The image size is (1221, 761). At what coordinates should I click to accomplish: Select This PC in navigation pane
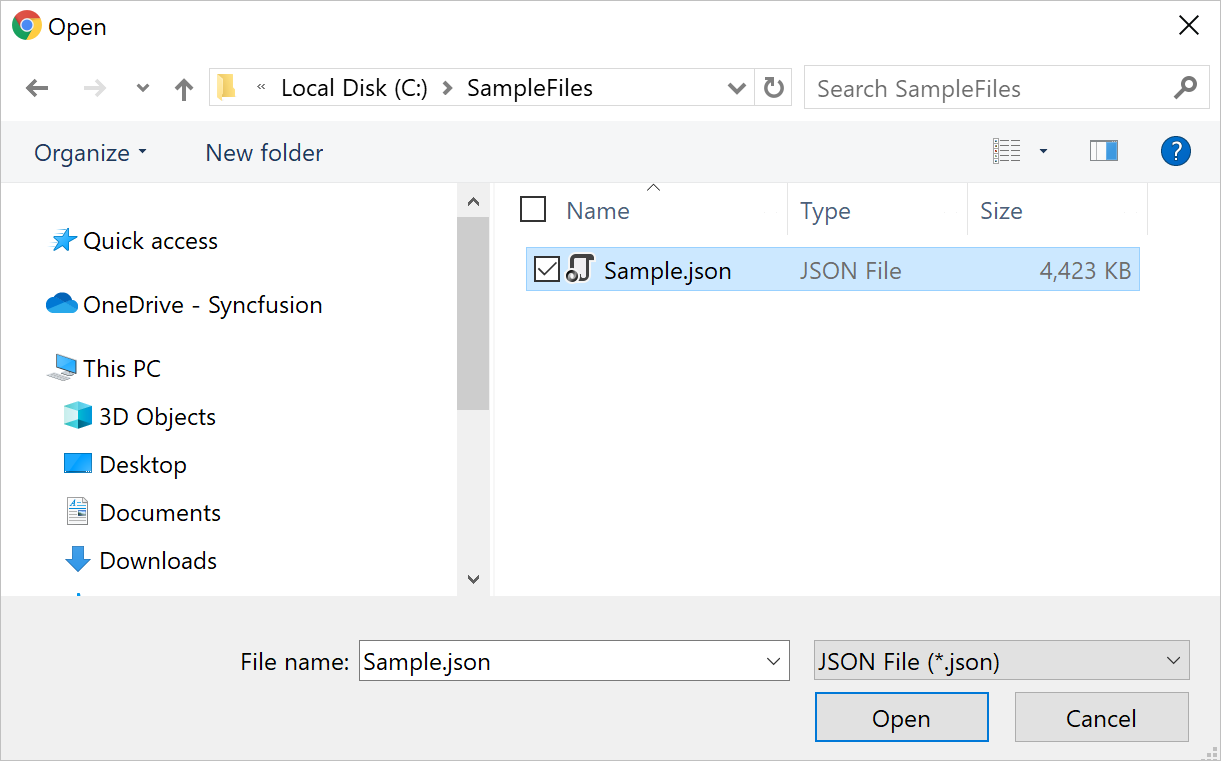pos(122,369)
